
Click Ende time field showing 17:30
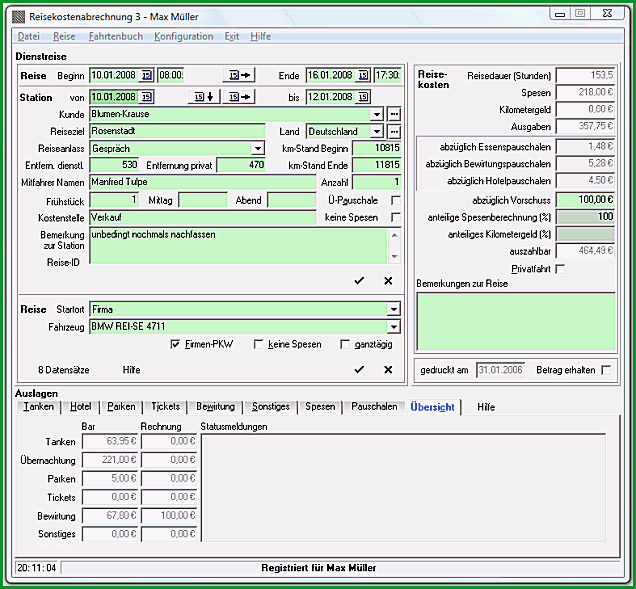[387, 75]
